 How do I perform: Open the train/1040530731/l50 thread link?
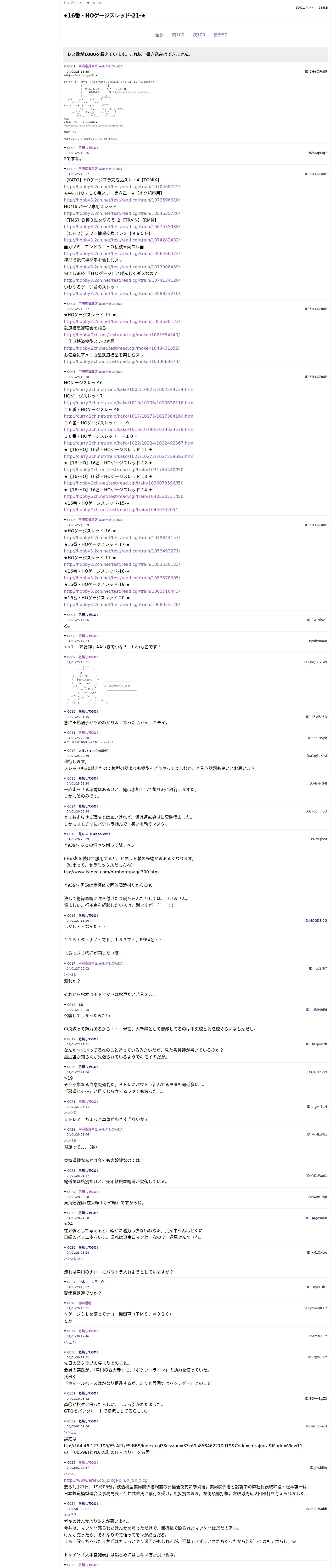tap(124, 497)
